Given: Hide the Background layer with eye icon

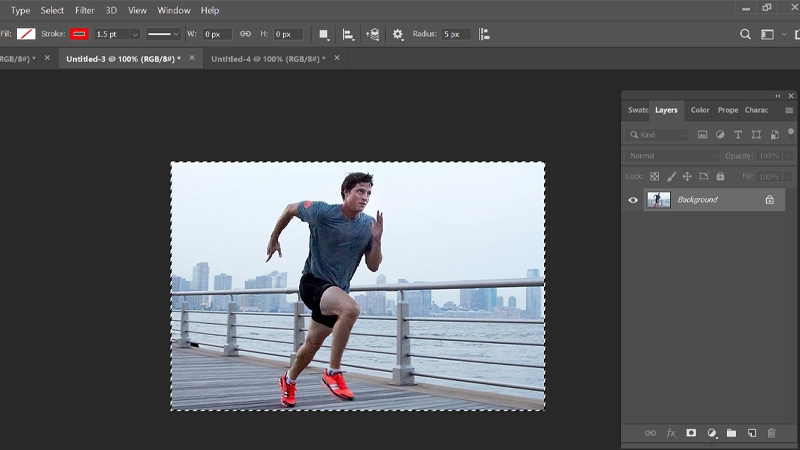Looking at the screenshot, I should click(x=633, y=200).
